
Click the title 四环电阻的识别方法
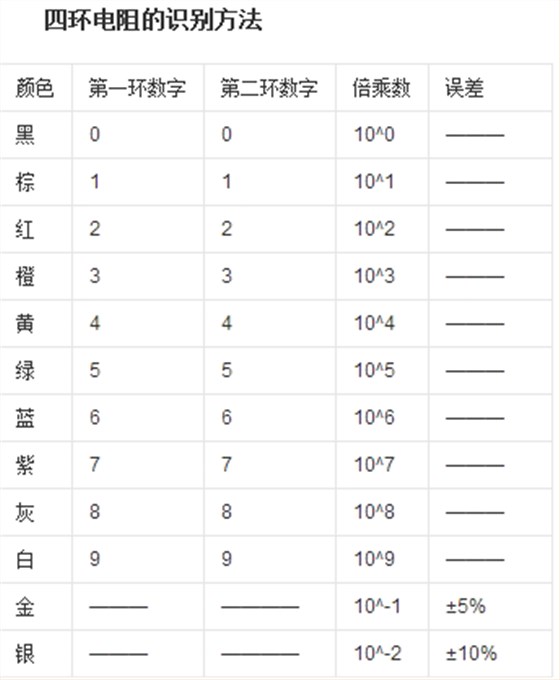(153, 20)
